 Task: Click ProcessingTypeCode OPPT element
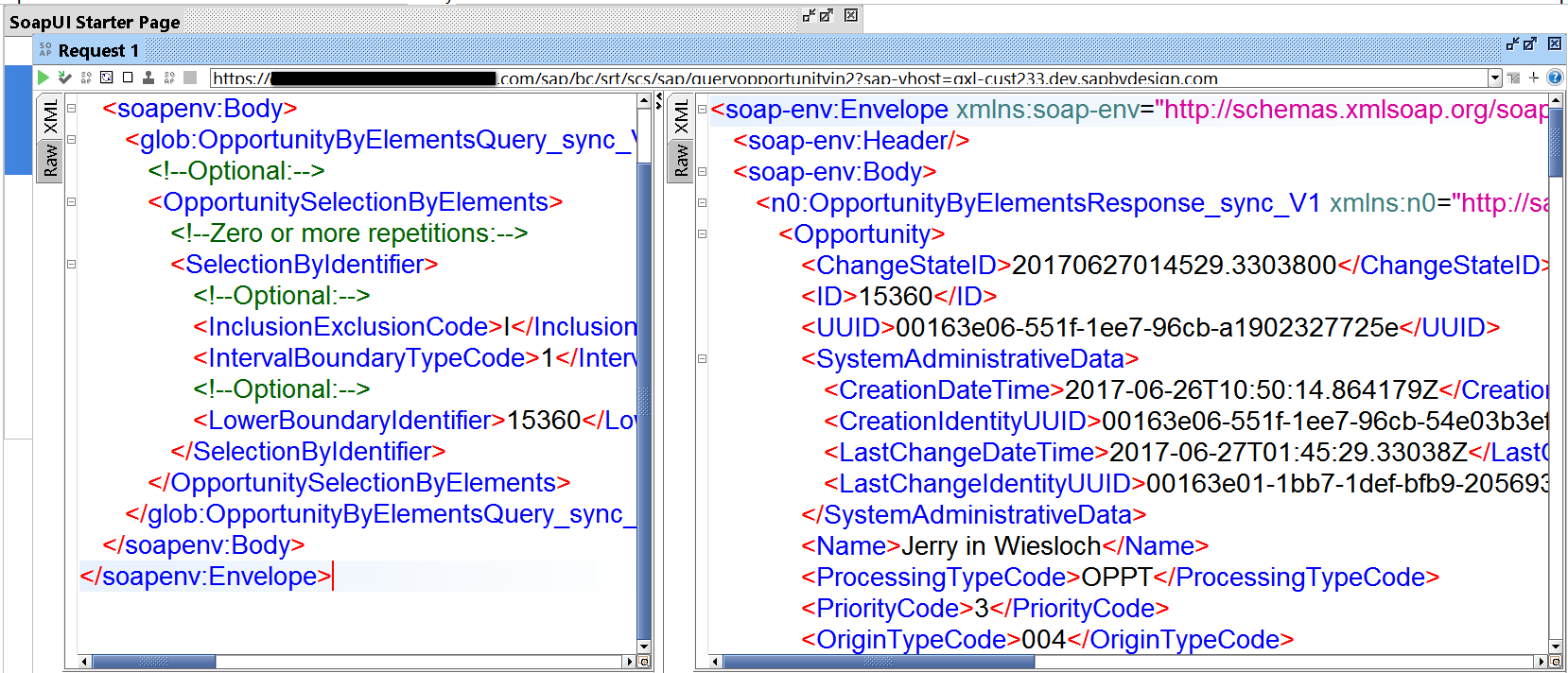pyautogui.click(x=1121, y=578)
